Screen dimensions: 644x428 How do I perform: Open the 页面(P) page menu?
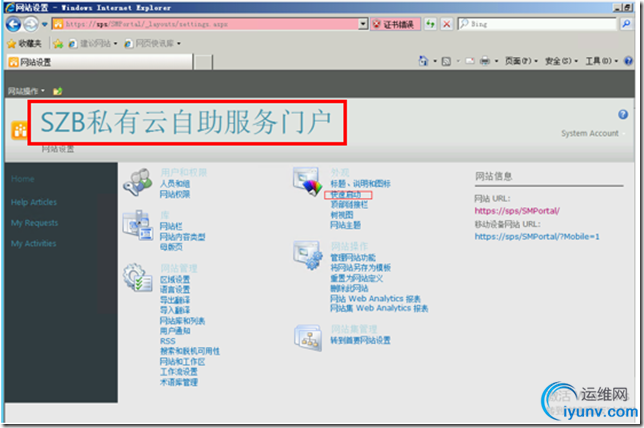pyautogui.click(x=521, y=61)
